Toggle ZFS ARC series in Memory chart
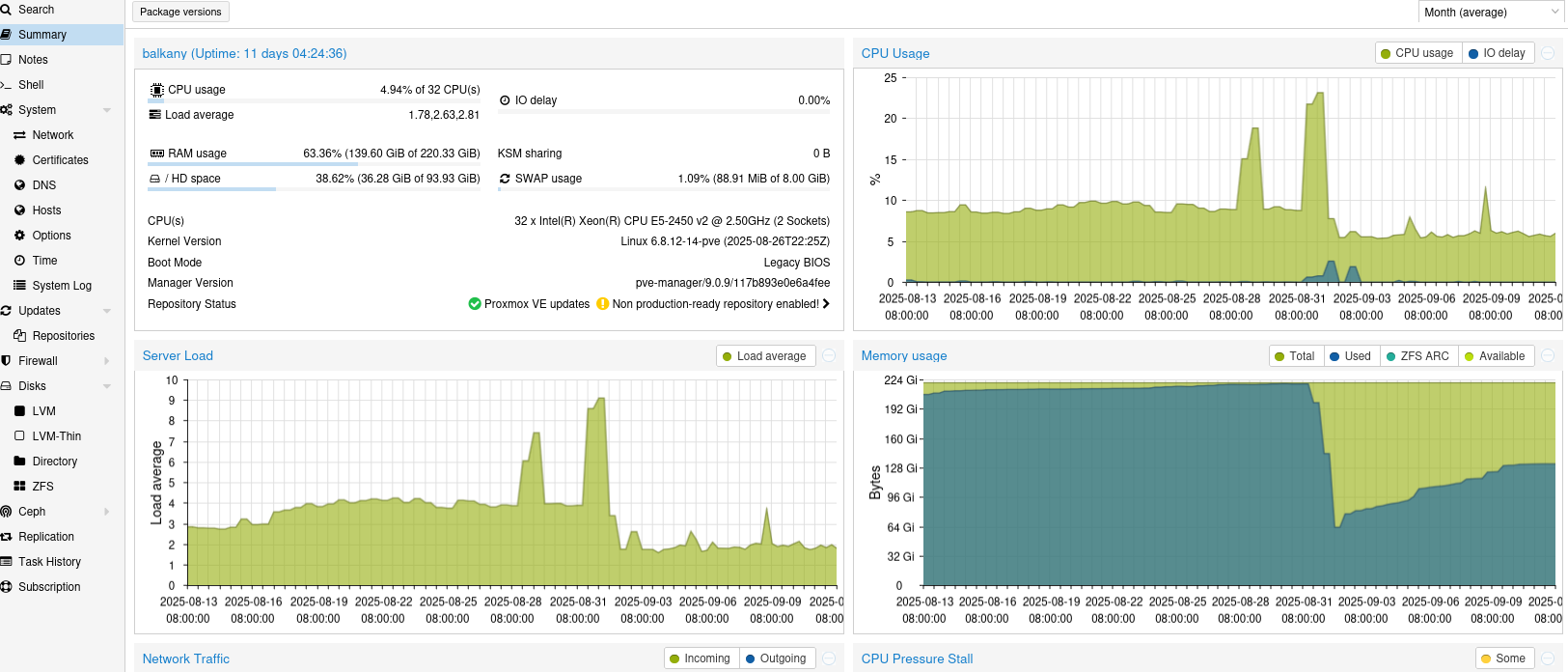The height and width of the screenshot is (672, 1568). point(1417,356)
